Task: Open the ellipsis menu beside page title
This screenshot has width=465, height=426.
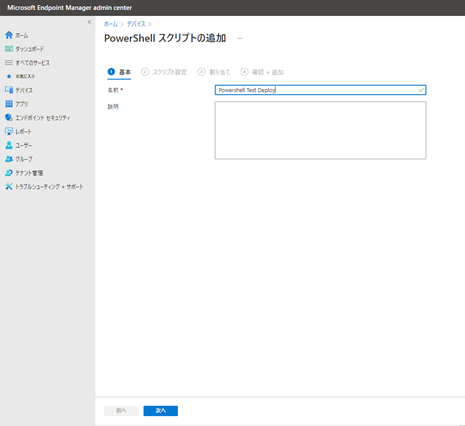Action: (x=240, y=38)
